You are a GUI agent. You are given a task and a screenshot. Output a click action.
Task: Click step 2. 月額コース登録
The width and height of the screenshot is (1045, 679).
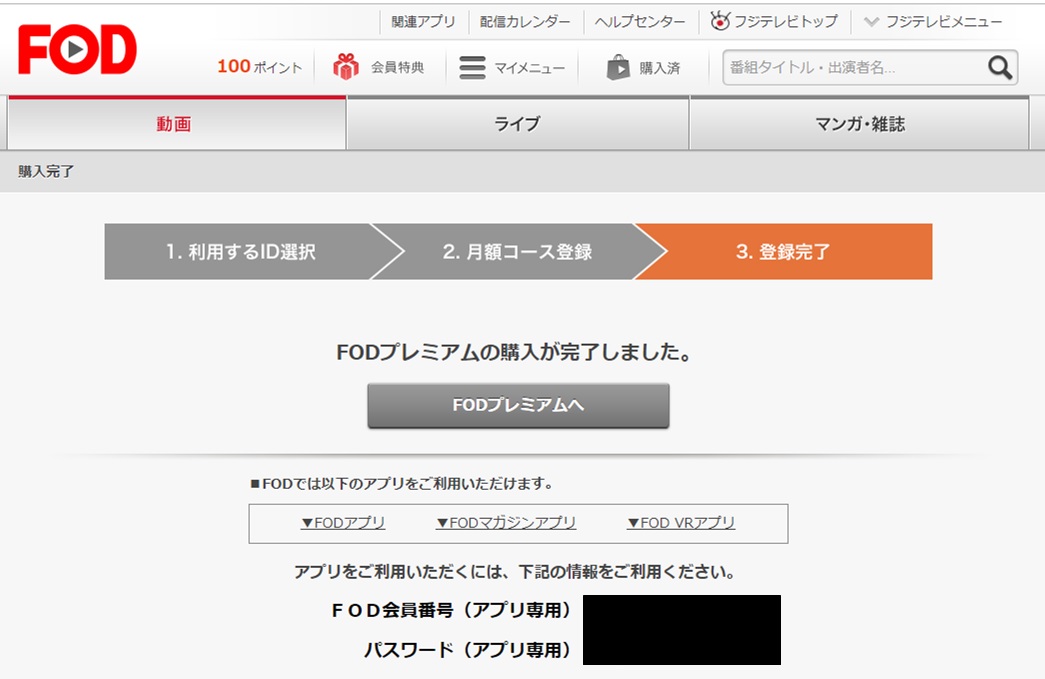click(x=517, y=251)
